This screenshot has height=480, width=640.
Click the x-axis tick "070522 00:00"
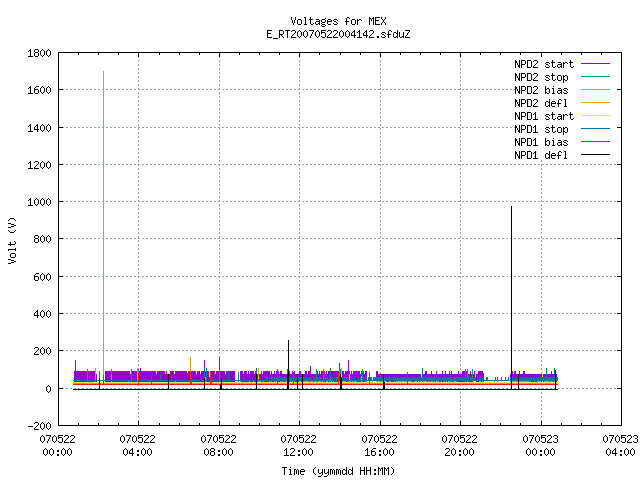[58, 446]
